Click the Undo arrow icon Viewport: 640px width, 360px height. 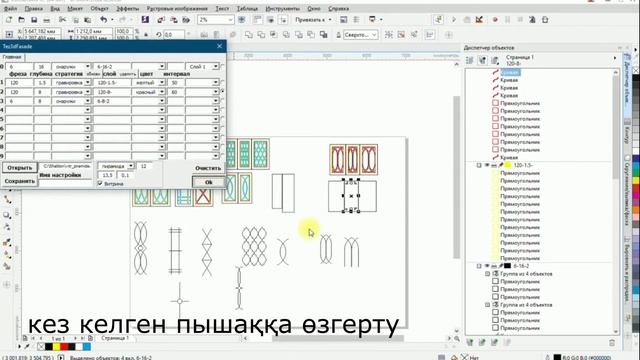point(104,20)
